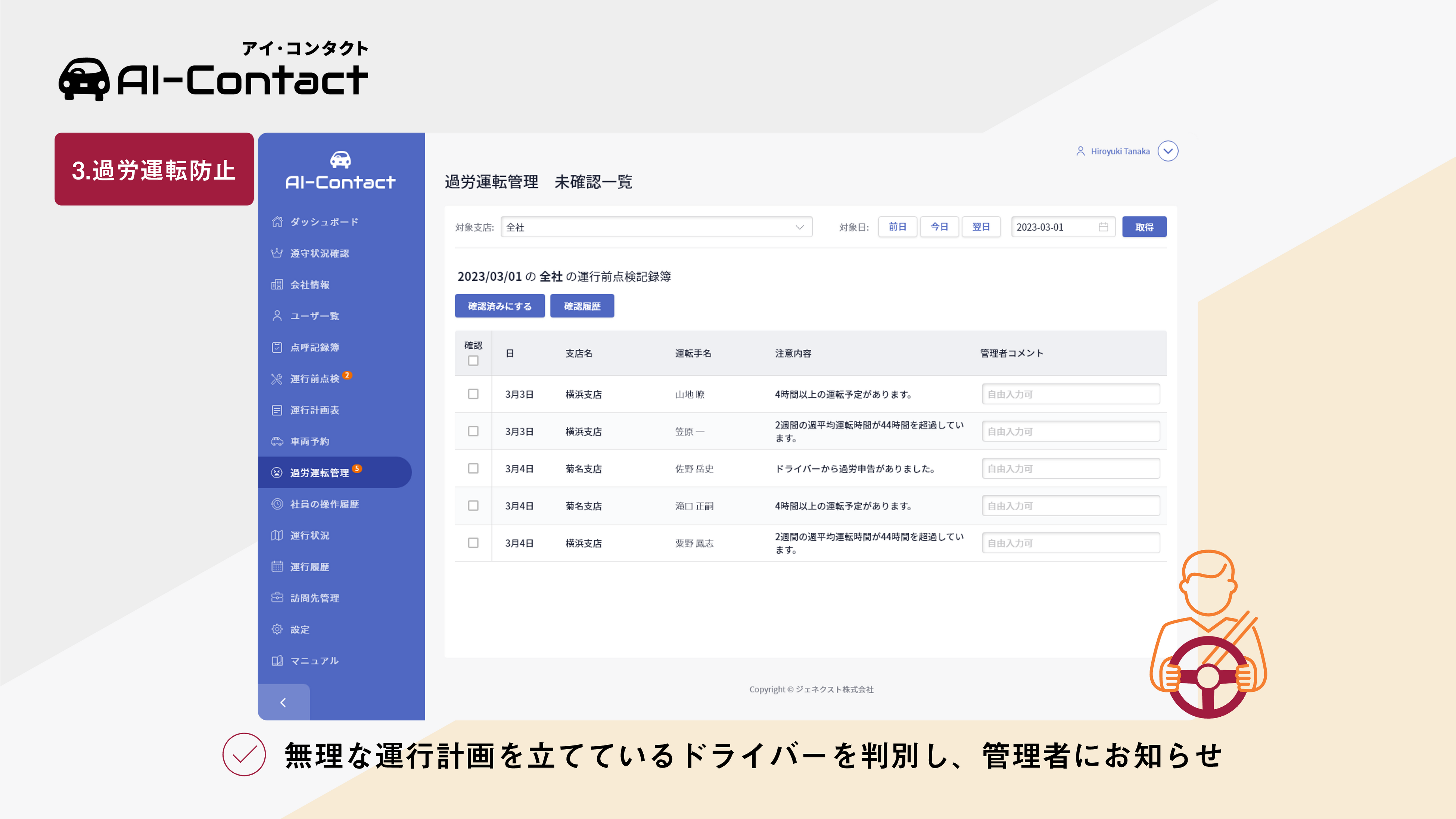The width and height of the screenshot is (1456, 819).
Task: Toggle the select-all 確認 header checkbox
Action: click(x=473, y=361)
